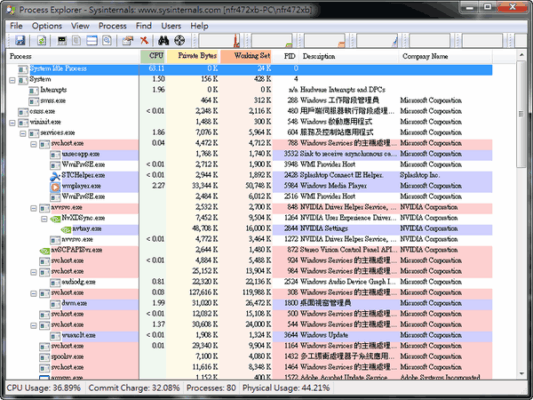Click the vertical scrollbar up arrow

point(521,55)
